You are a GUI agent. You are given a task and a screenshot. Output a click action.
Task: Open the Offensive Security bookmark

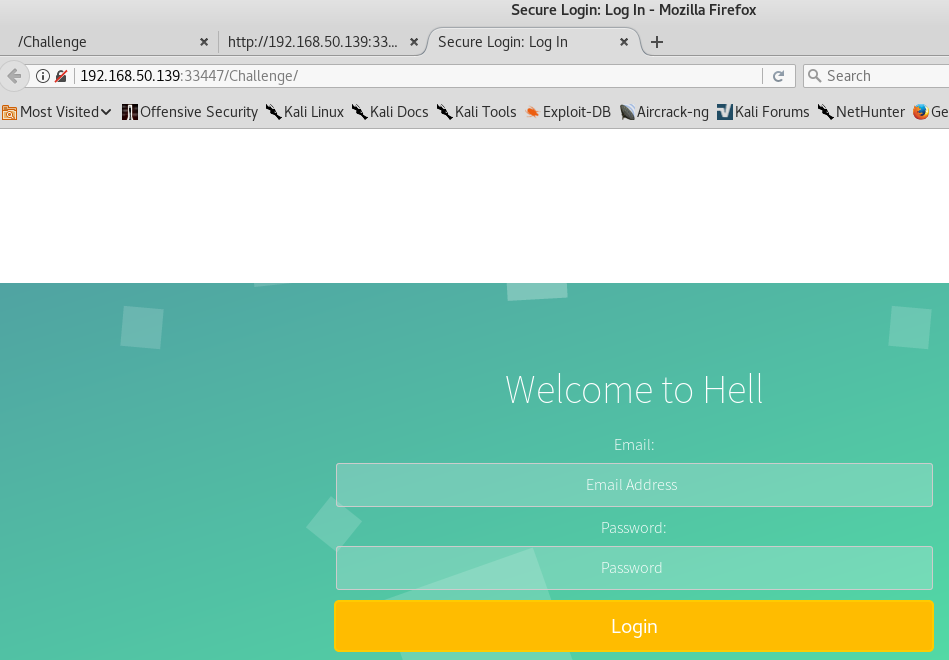point(190,112)
